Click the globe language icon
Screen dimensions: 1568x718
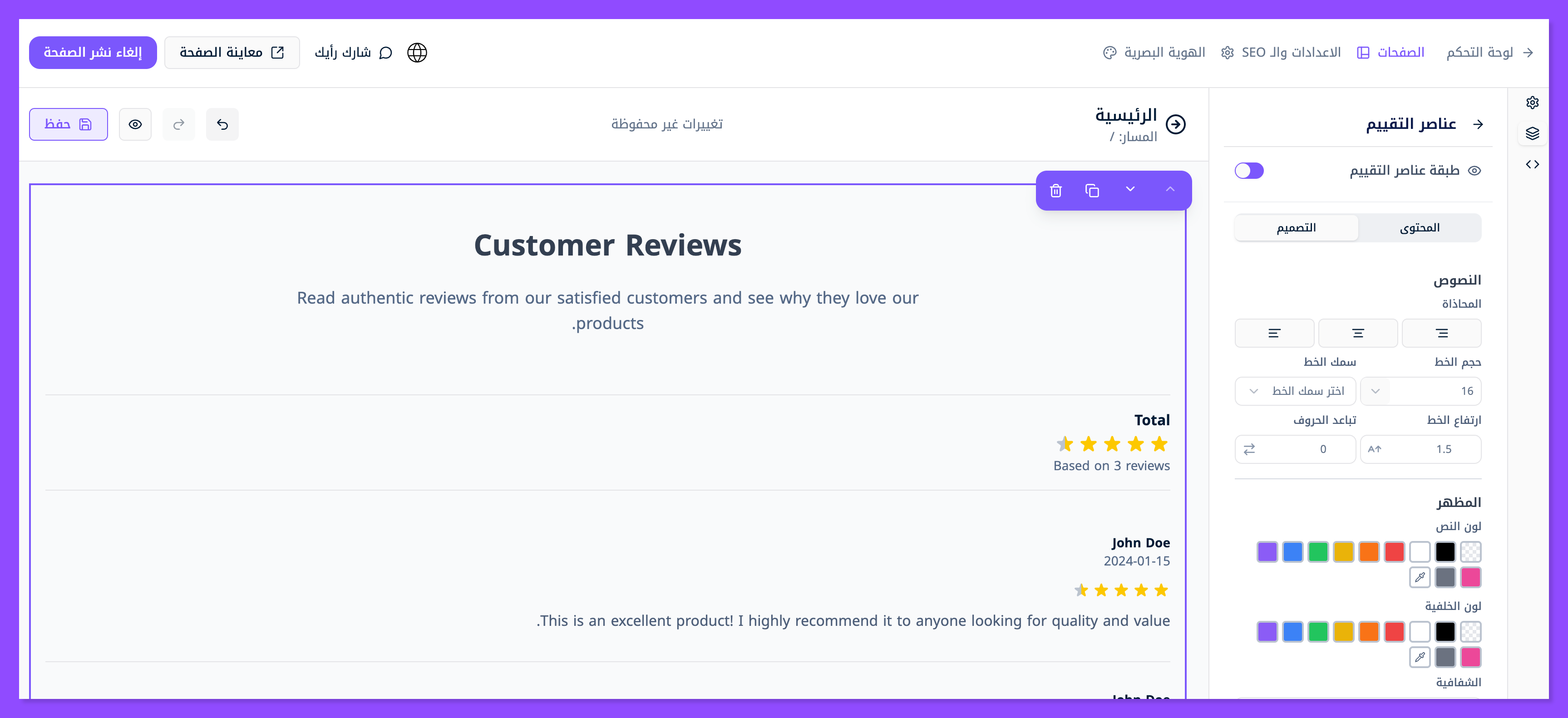coord(417,52)
